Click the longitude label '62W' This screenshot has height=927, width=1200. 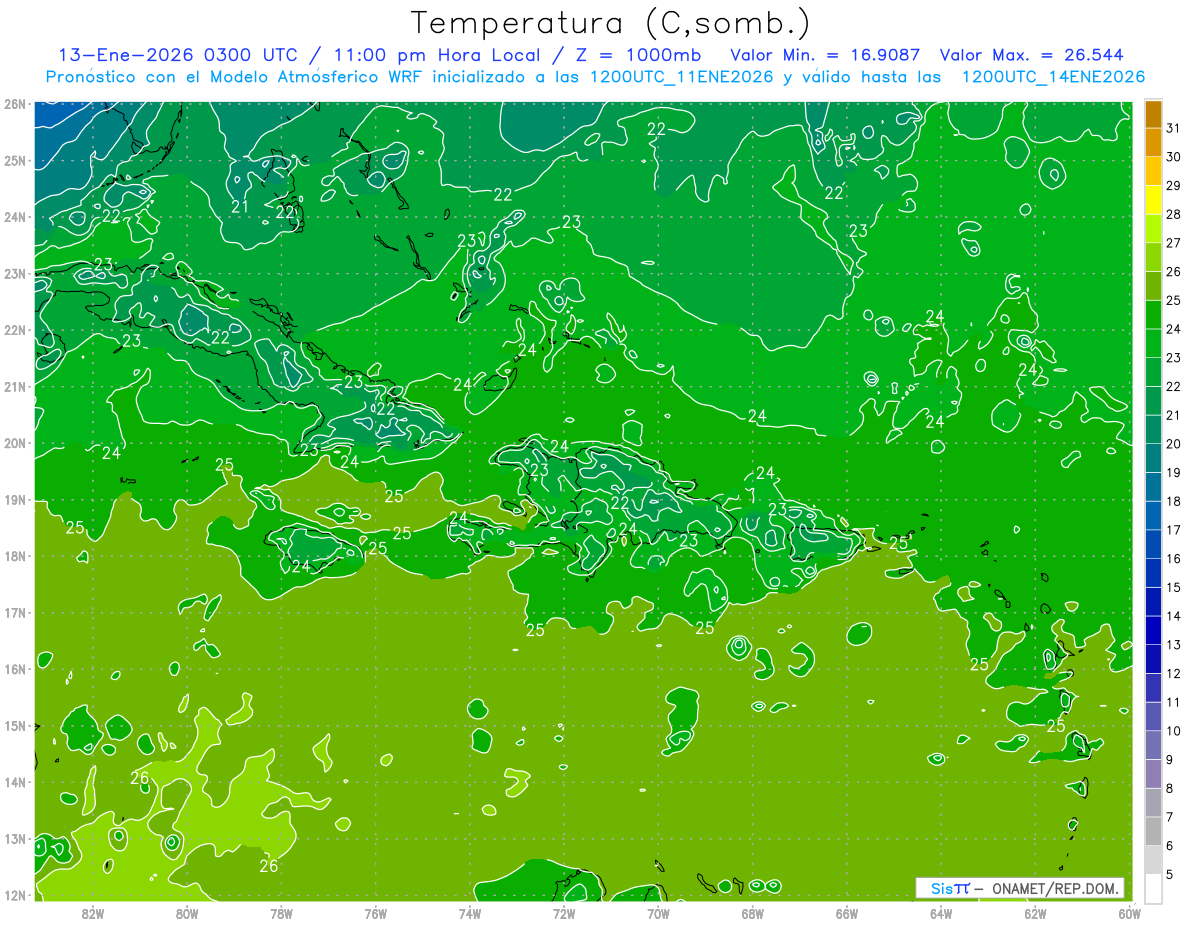[1035, 913]
